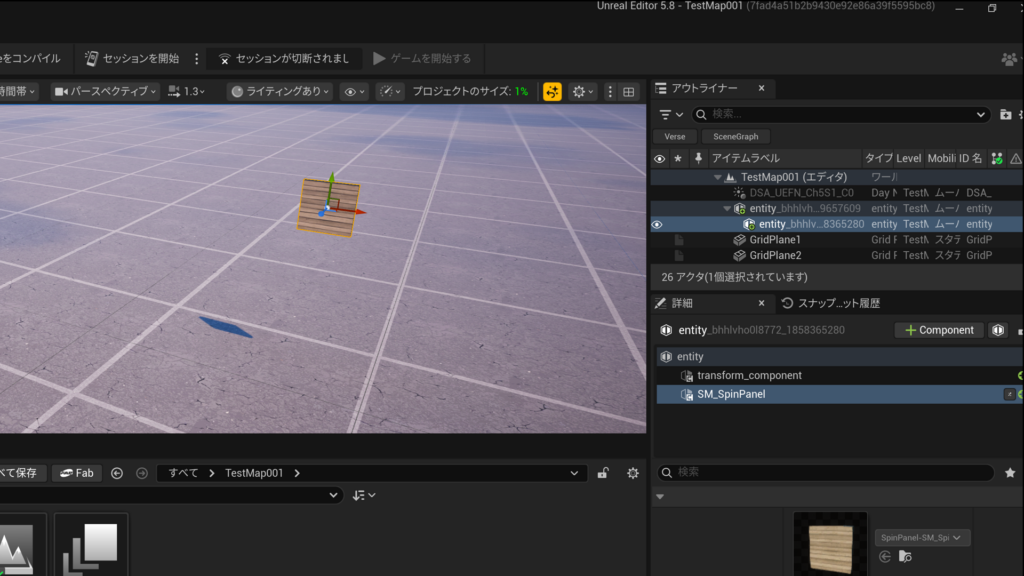1024x576 pixels.
Task: Open the viewport layout grid icon
Action: click(629, 91)
